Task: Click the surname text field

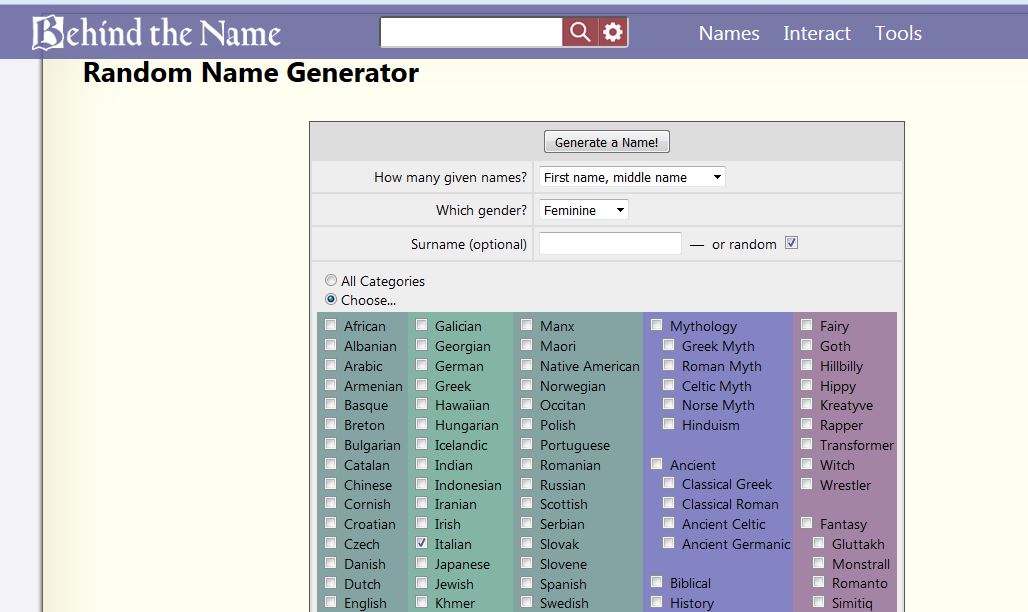Action: pos(610,243)
